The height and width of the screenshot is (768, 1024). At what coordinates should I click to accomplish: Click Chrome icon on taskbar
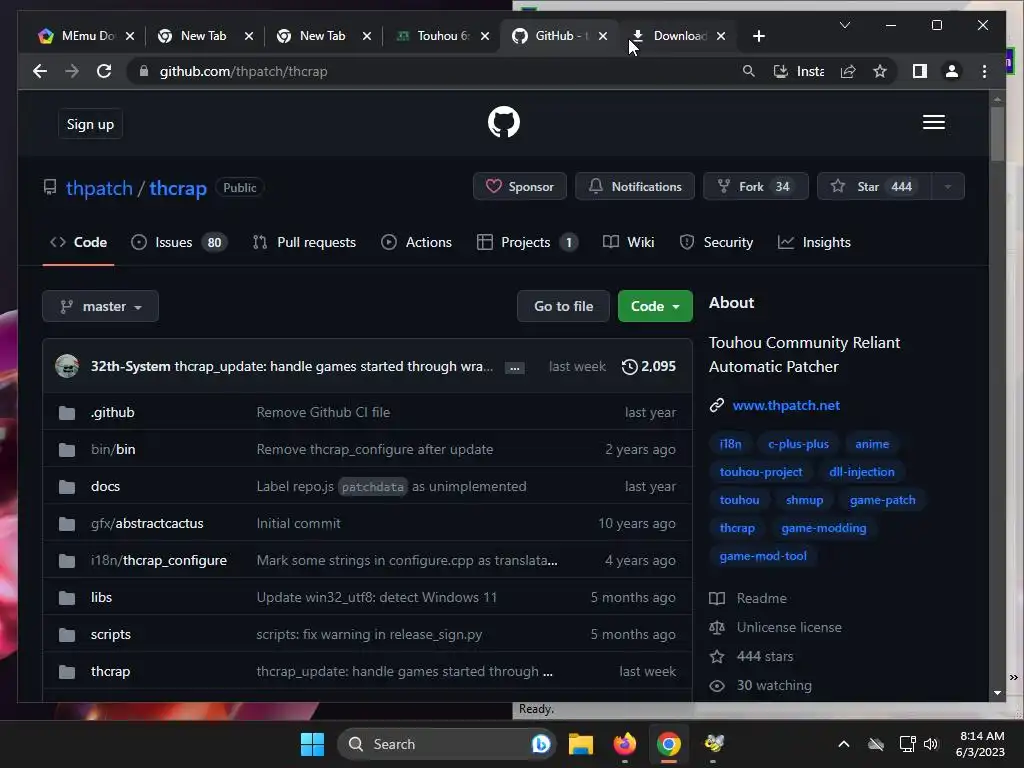[669, 744]
